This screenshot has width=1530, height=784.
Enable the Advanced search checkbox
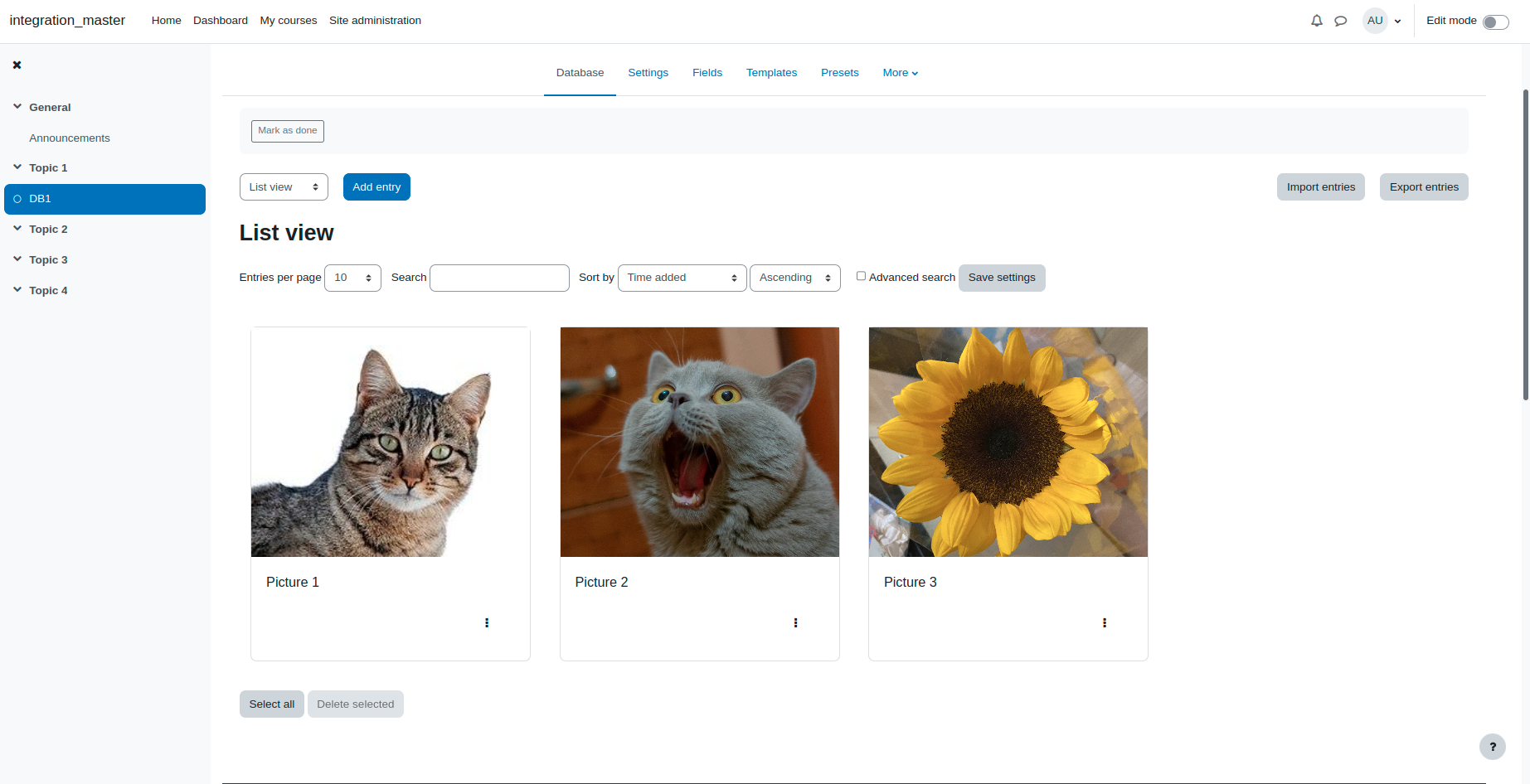(x=861, y=276)
